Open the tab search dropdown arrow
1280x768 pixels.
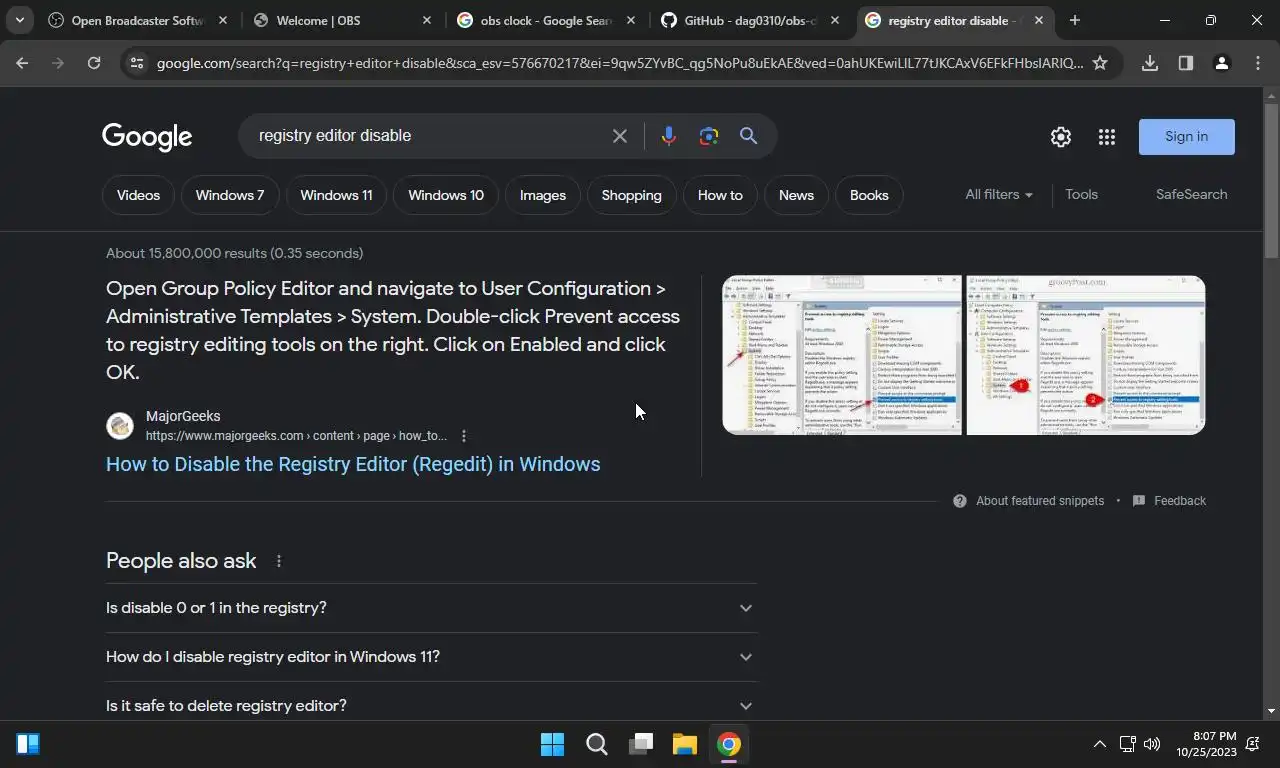click(19, 20)
